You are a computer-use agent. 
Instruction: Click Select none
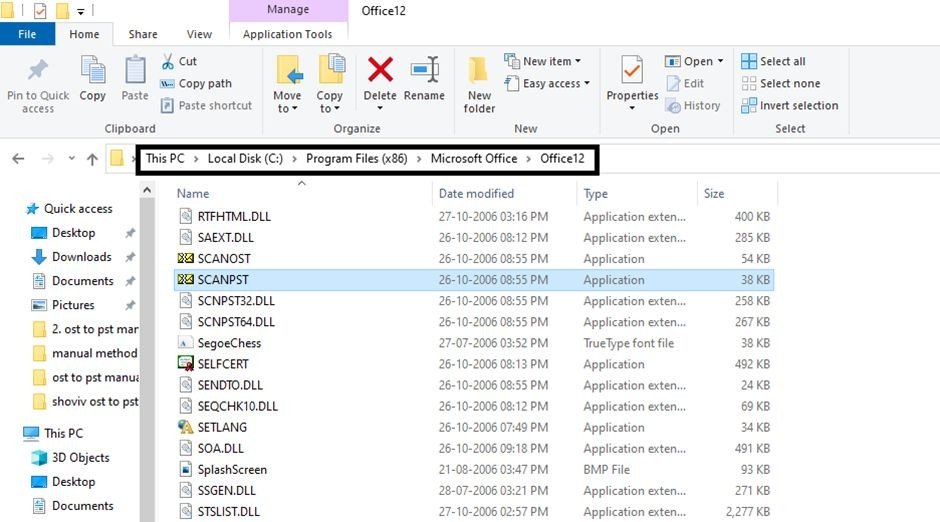(x=781, y=83)
